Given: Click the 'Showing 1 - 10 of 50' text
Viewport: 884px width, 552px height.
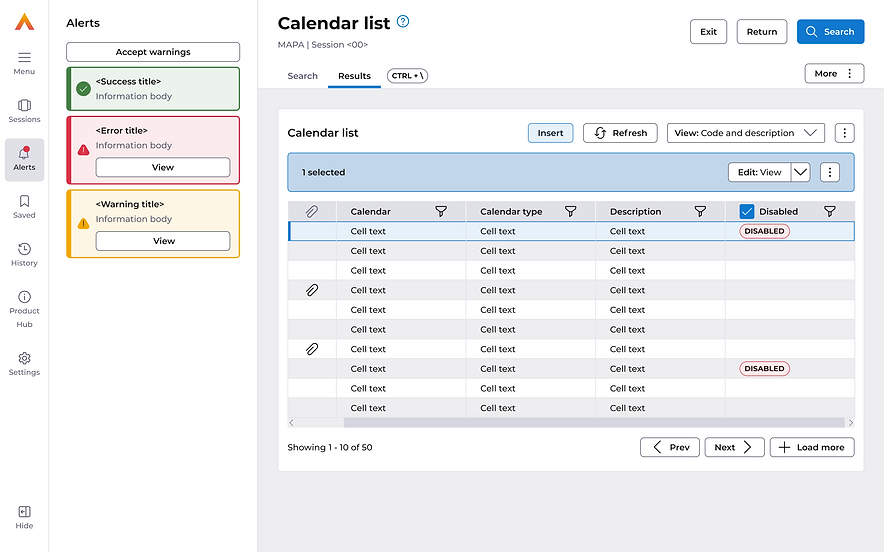Looking at the screenshot, I should [330, 447].
